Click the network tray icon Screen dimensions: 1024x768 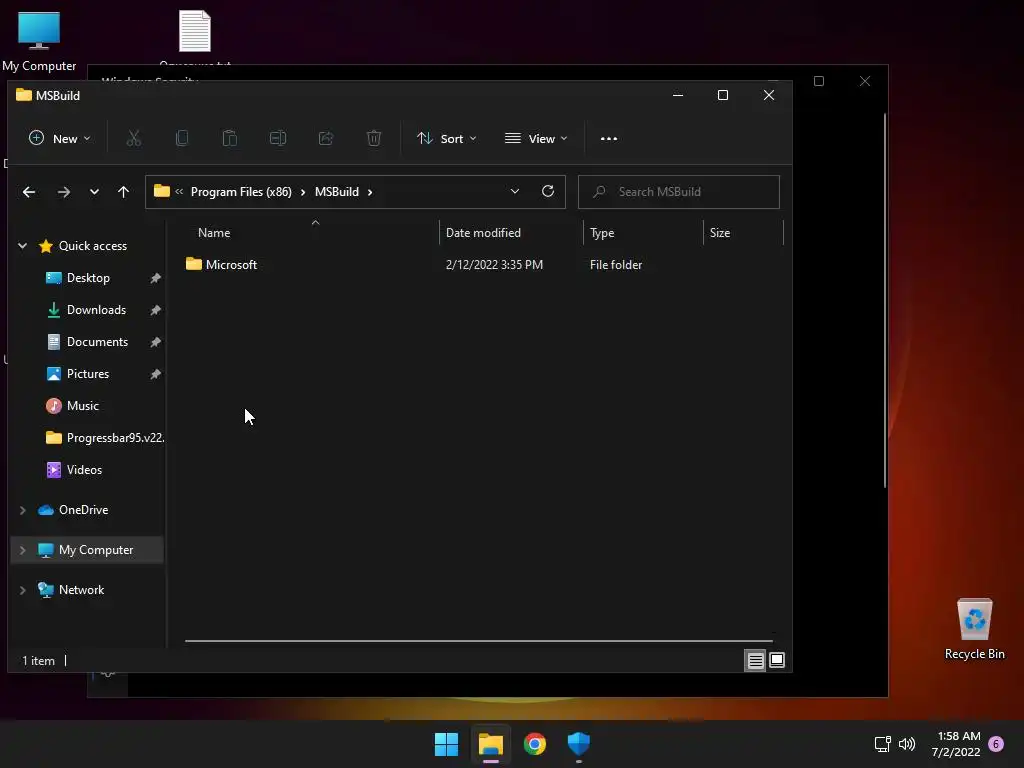(882, 744)
